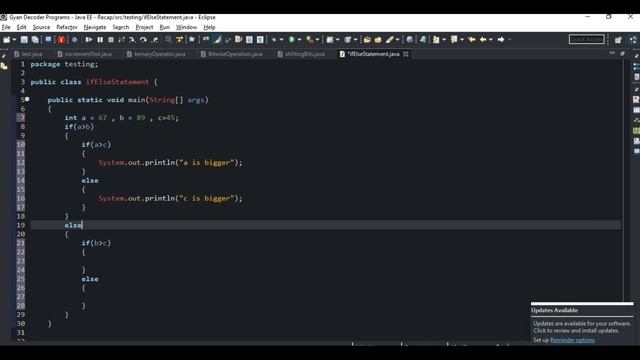Screen dimensions: 640x360
Task: Toggle Use Step Filters in the toolbar
Action: click(x=179, y=40)
